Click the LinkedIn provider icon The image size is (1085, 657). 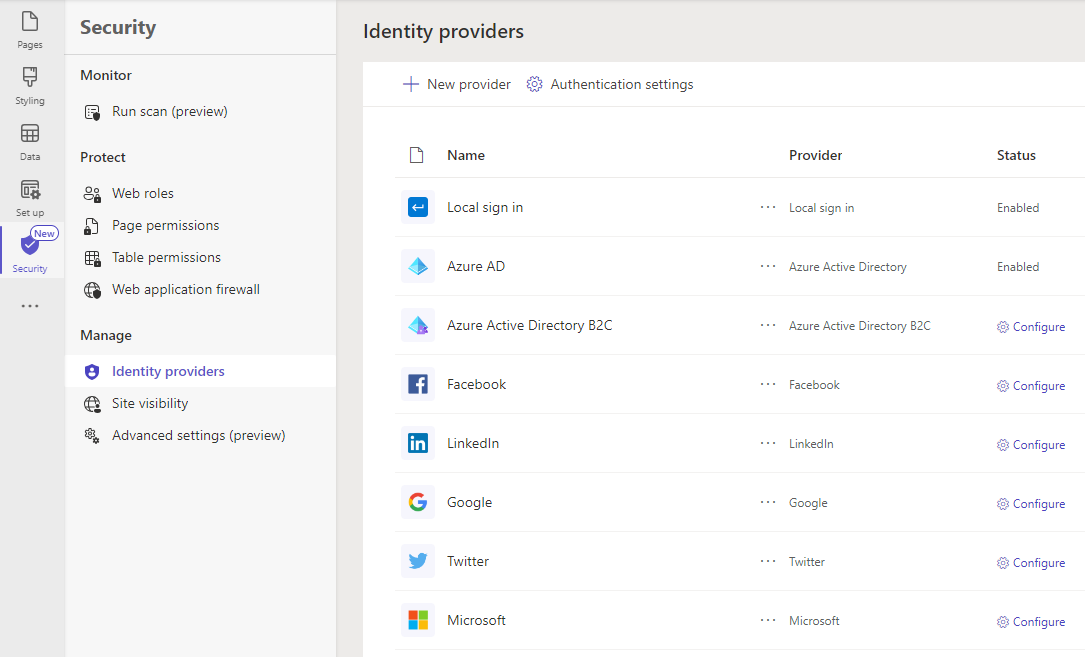point(417,443)
